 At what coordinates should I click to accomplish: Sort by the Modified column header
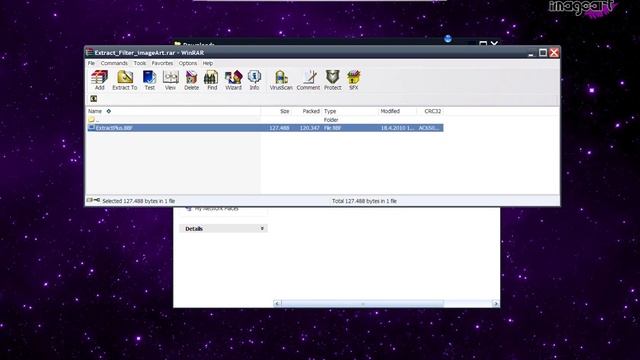click(x=398, y=111)
